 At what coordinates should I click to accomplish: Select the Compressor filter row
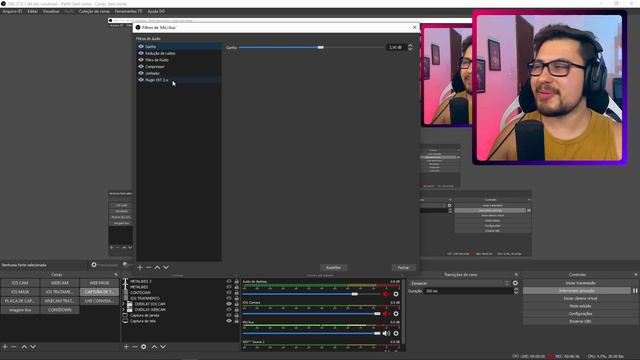click(x=179, y=67)
